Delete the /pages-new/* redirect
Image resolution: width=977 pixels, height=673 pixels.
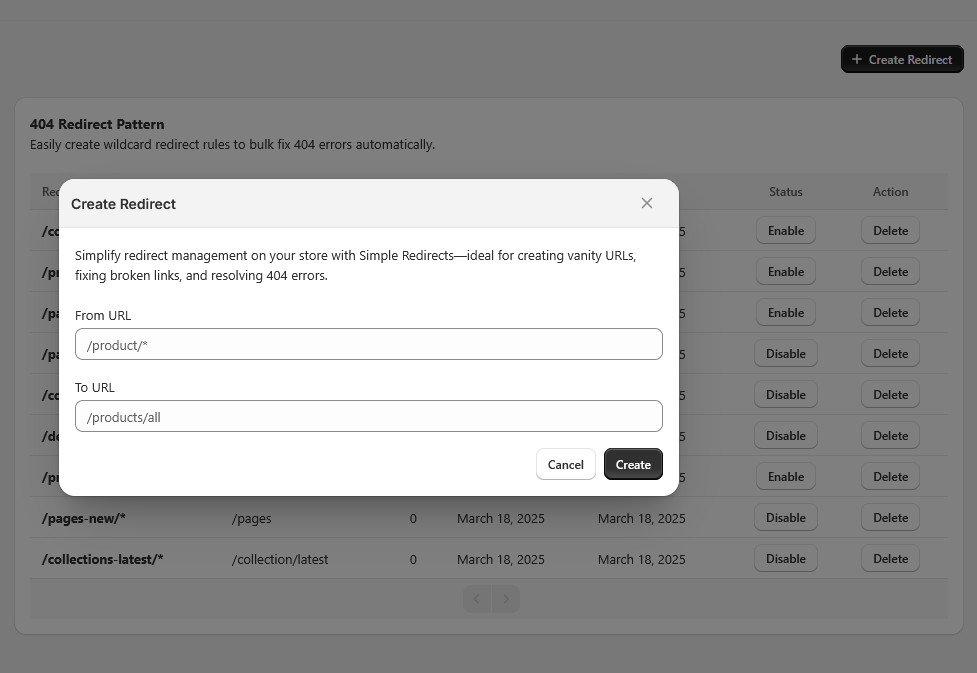pyautogui.click(x=890, y=518)
